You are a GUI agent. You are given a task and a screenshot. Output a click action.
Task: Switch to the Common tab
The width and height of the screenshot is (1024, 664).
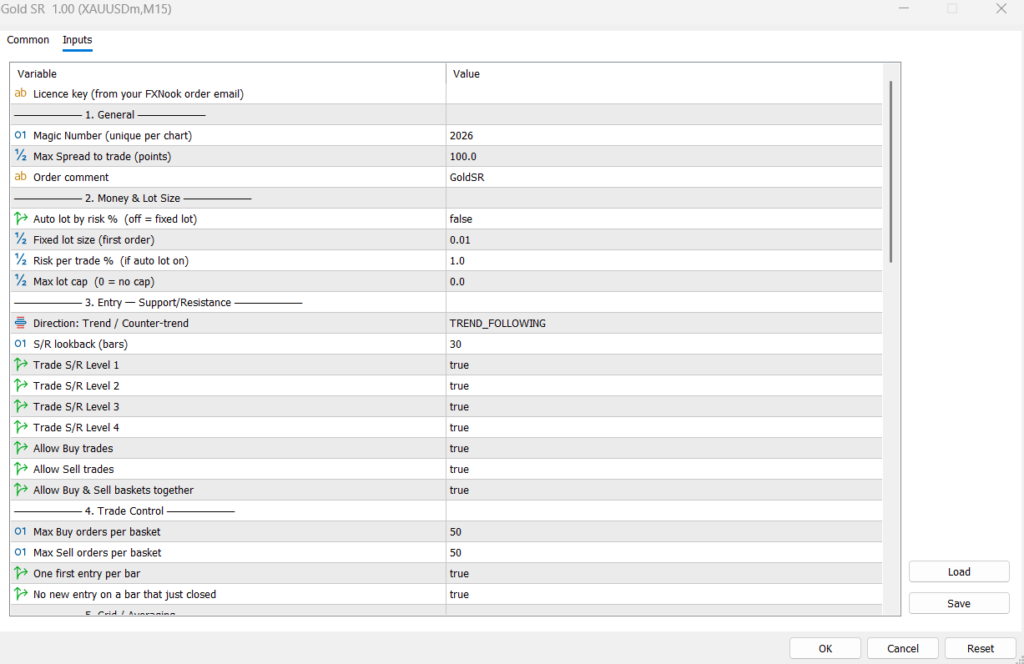[x=28, y=40]
